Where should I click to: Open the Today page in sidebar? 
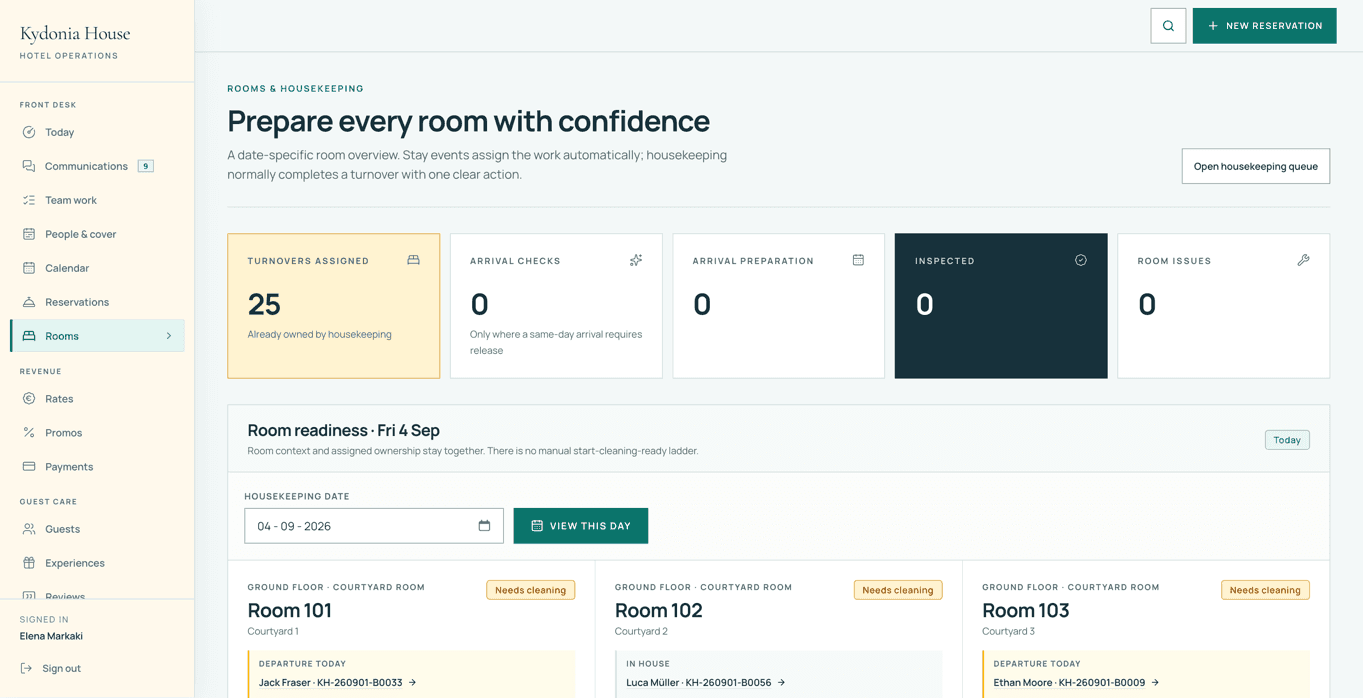[97, 132]
